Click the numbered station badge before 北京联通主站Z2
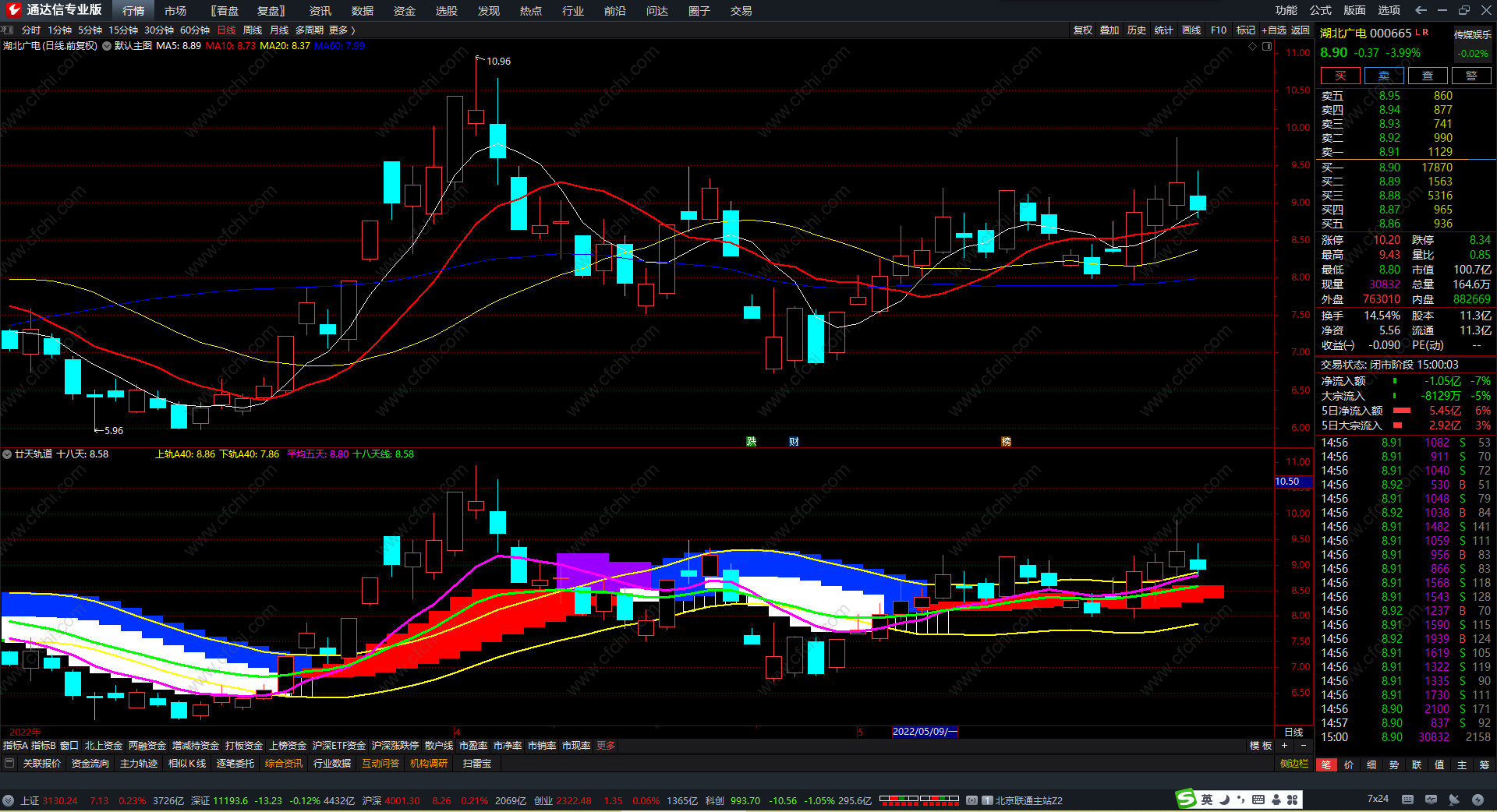The image size is (1497, 812). point(987,800)
